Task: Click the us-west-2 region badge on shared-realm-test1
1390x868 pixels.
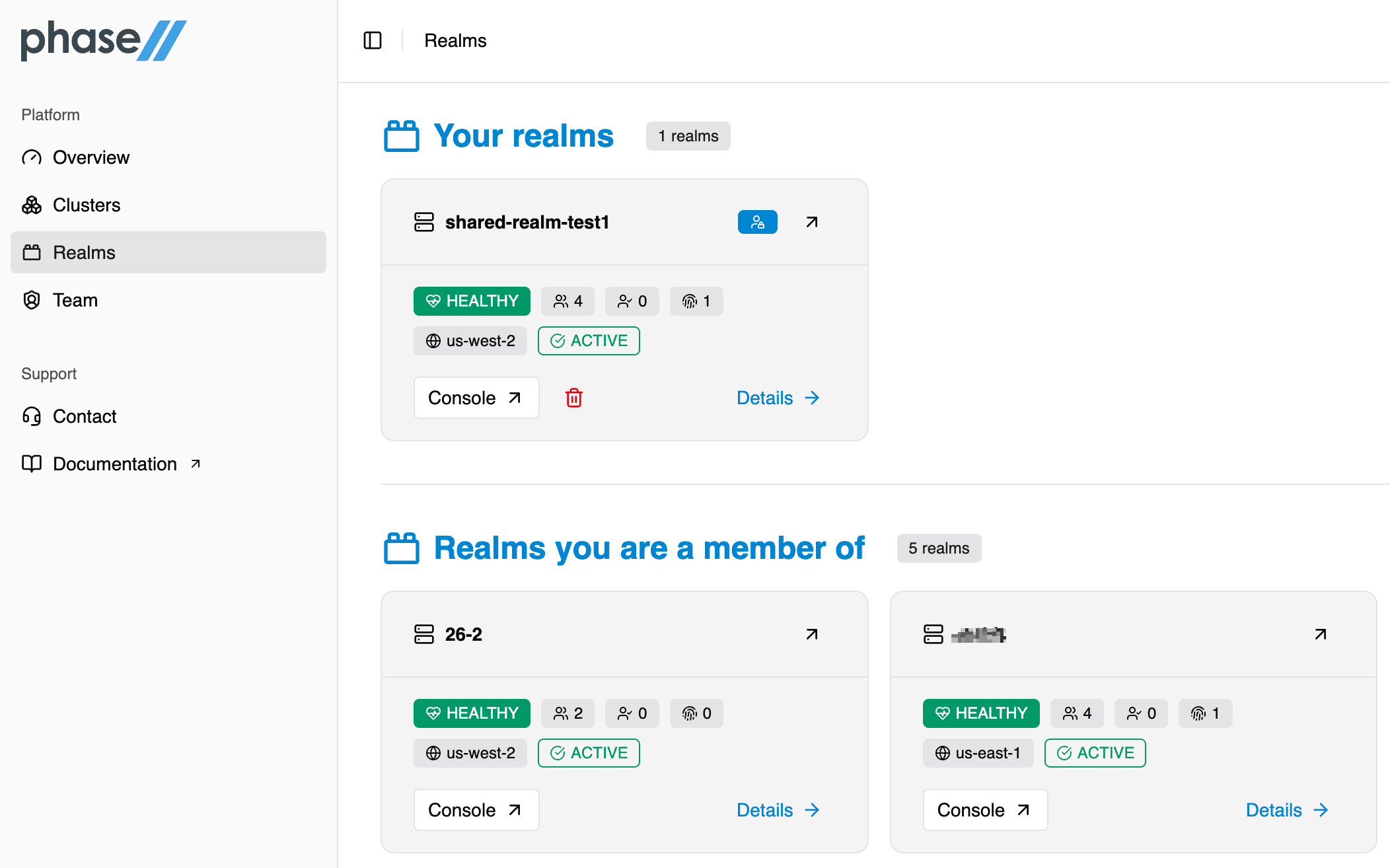Action: tap(470, 341)
